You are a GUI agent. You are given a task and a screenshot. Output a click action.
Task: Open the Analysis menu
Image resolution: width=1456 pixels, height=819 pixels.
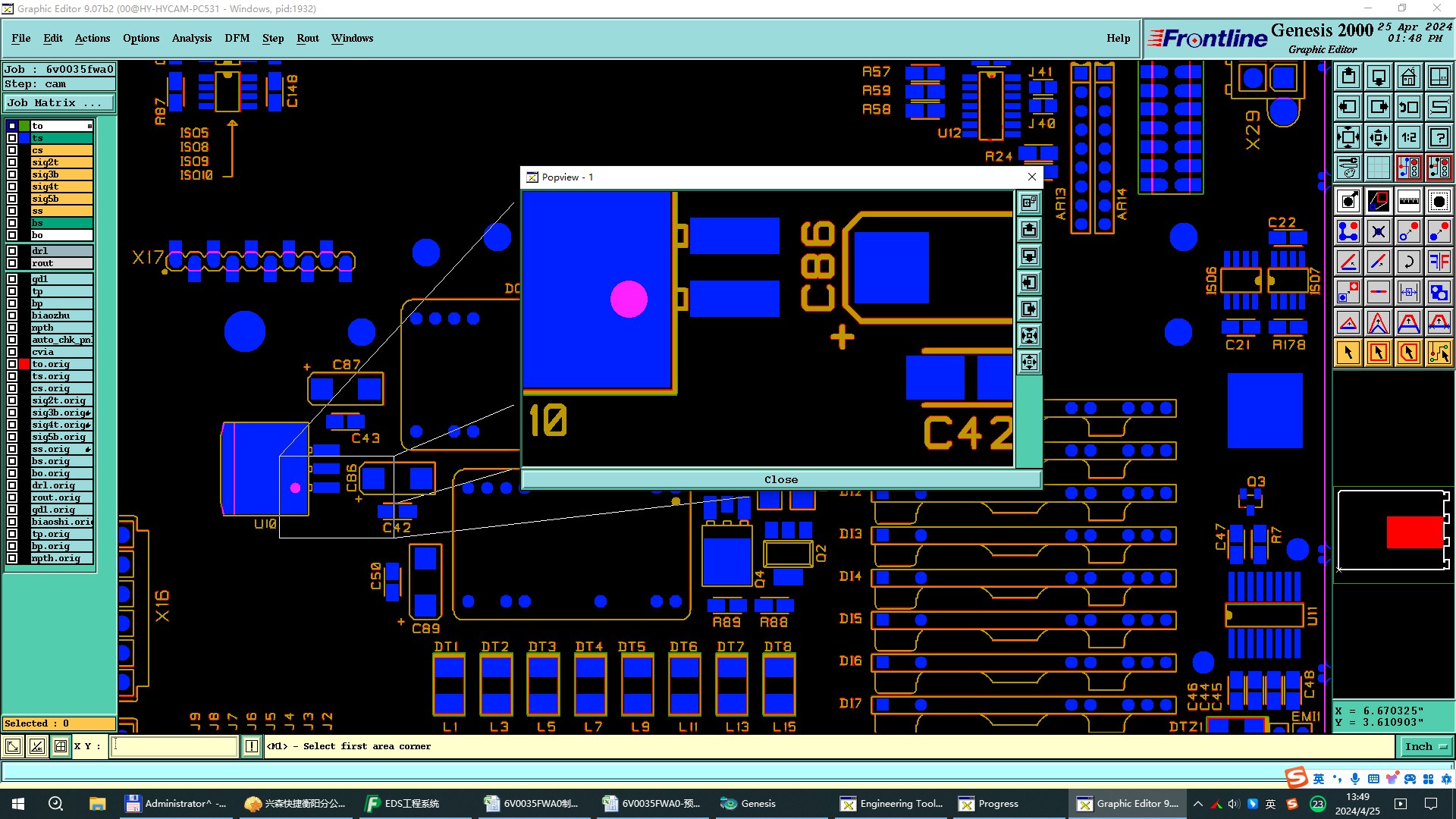pos(191,38)
